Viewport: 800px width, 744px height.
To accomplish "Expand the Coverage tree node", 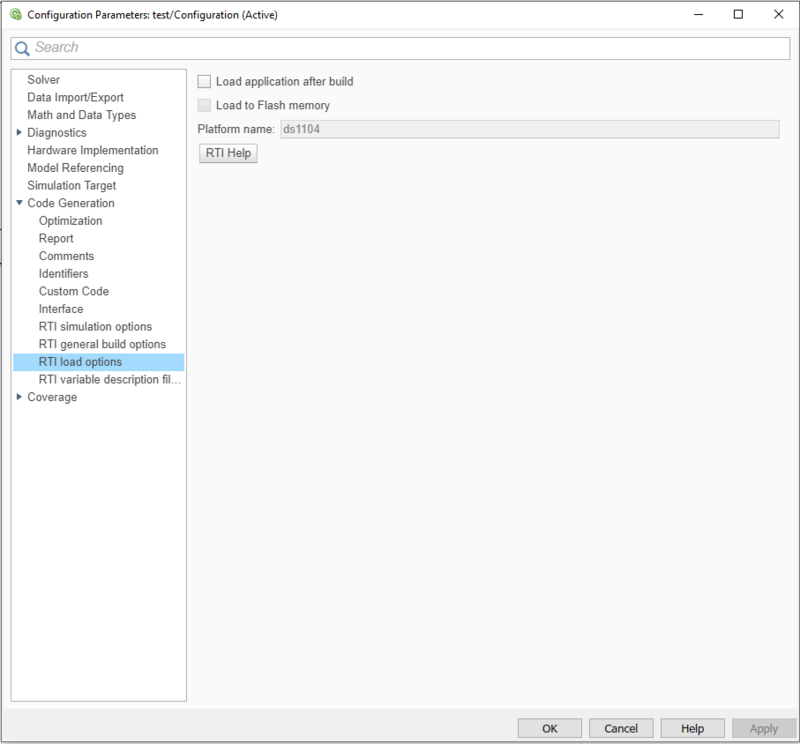I will (19, 397).
